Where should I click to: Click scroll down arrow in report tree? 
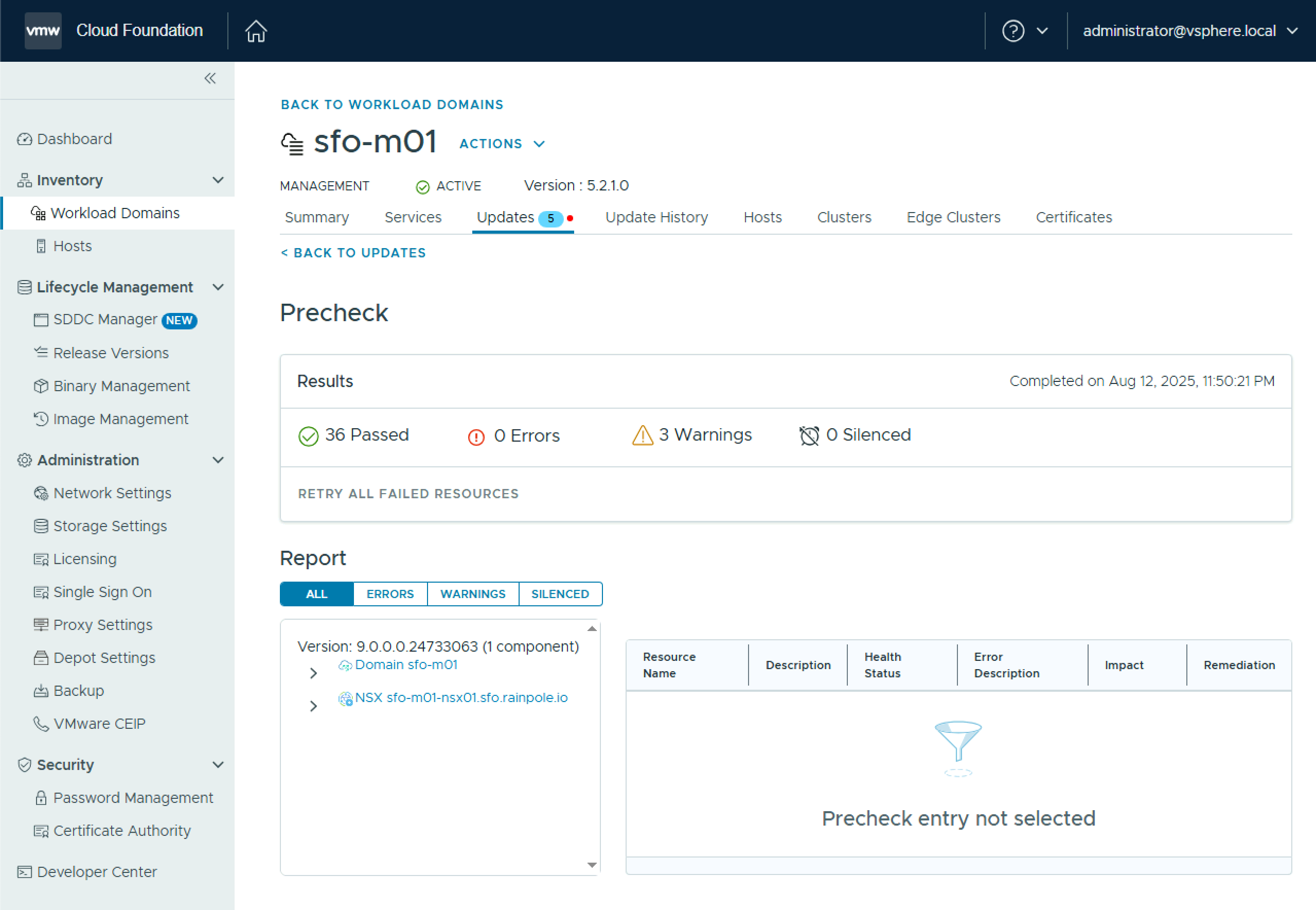coord(592,865)
